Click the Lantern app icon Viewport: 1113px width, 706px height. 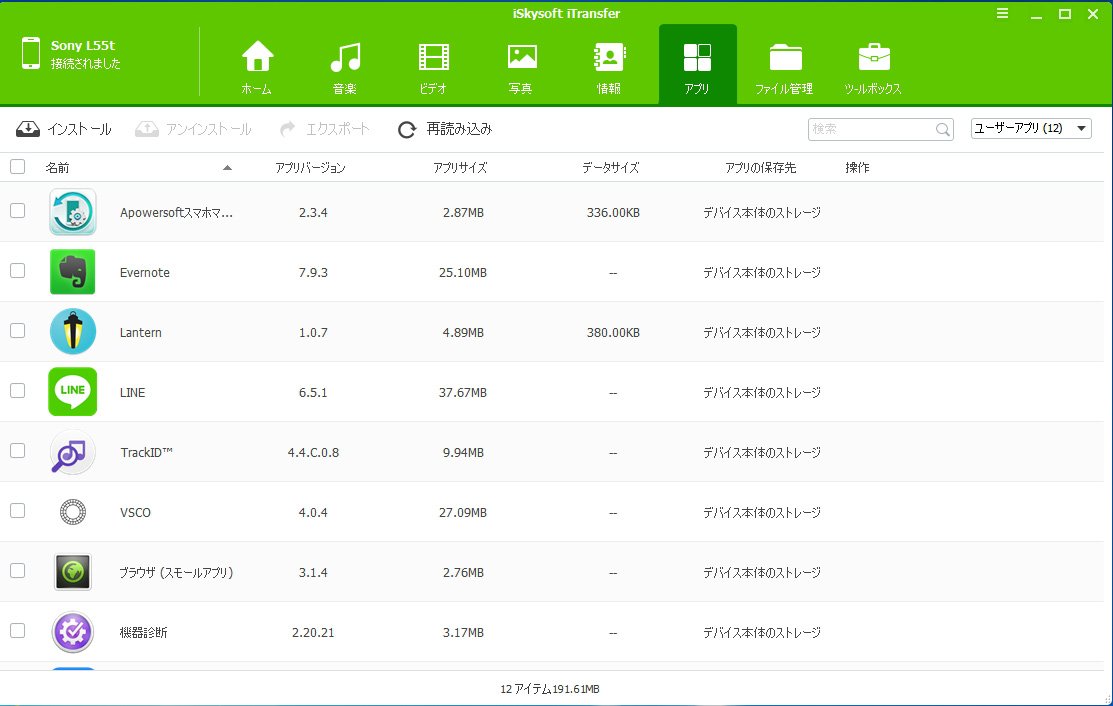coord(72,331)
